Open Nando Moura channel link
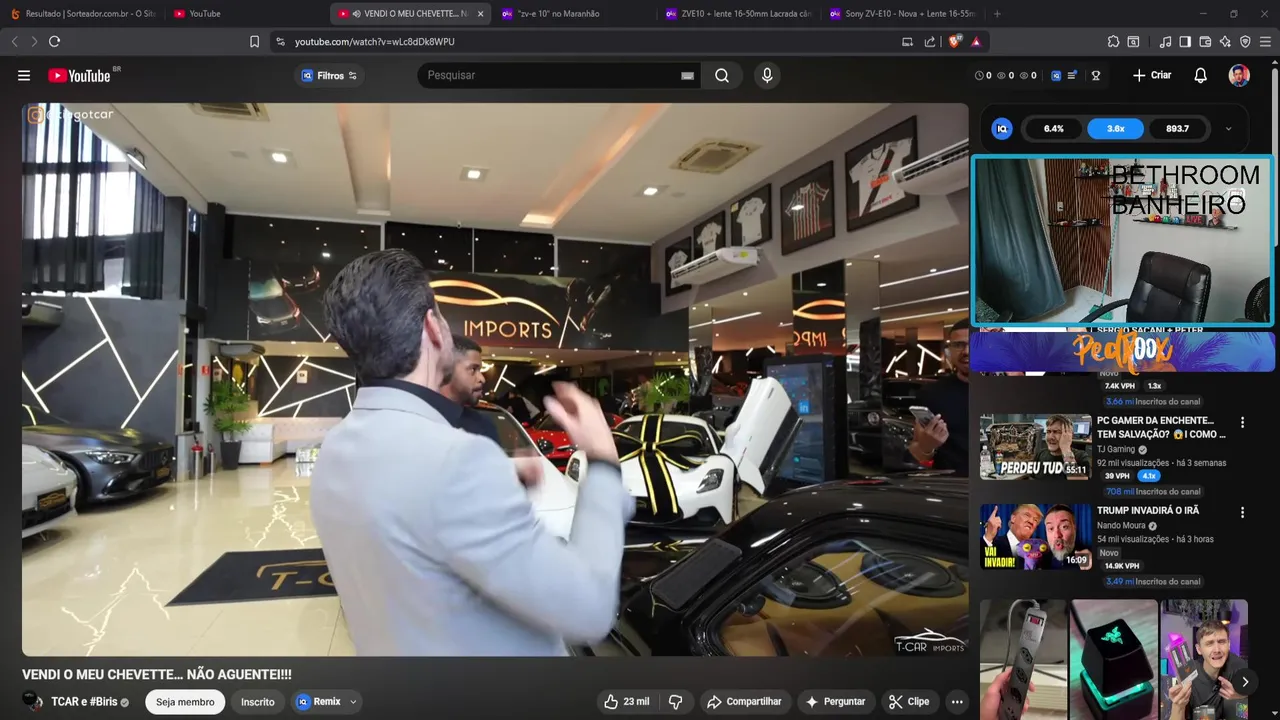This screenshot has height=720, width=1280. [1121, 526]
